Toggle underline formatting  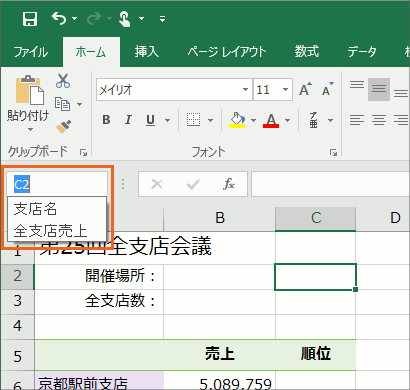[x=150, y=120]
